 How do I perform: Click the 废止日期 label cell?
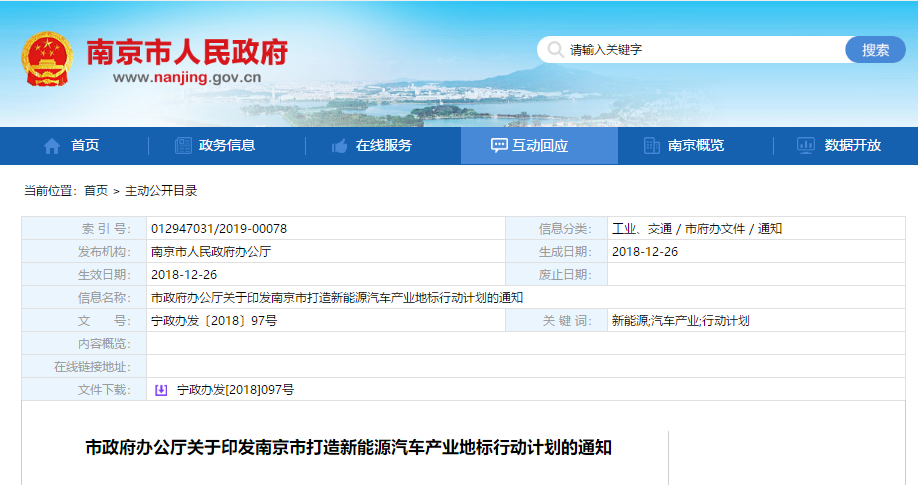pyautogui.click(x=557, y=275)
